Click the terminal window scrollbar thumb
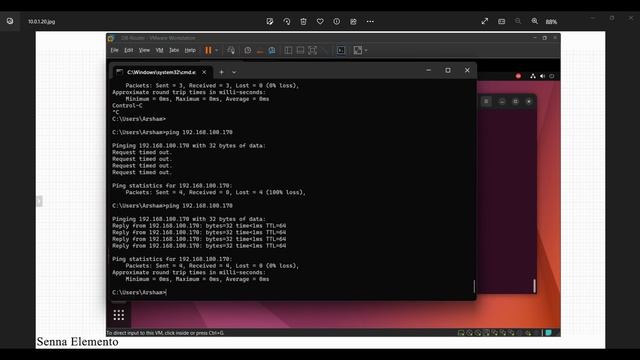This screenshot has height=360, width=640. (474, 286)
